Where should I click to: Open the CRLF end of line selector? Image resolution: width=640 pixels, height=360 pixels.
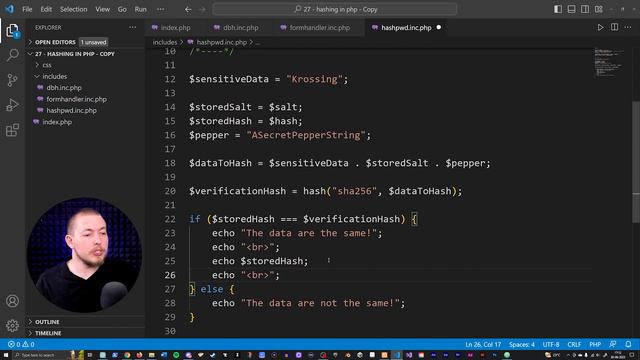coord(574,344)
